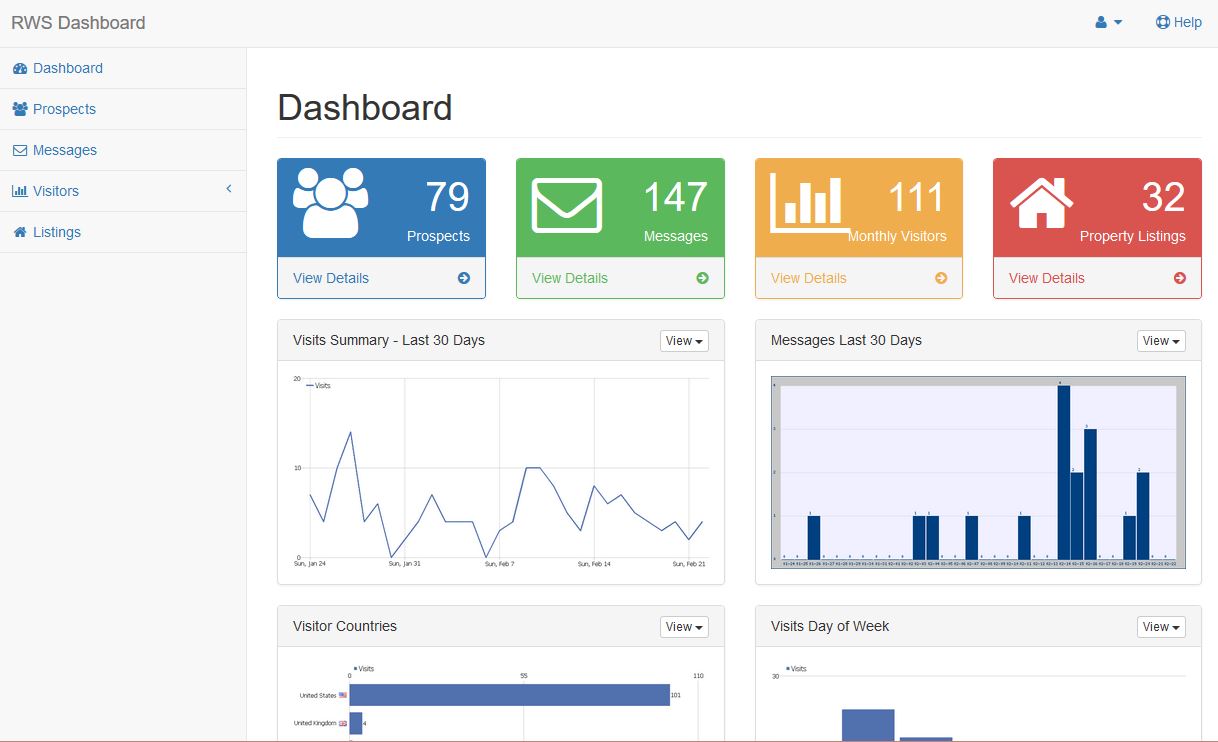
Task: Click the house icon on Property Listings card
Action: 1041,201
